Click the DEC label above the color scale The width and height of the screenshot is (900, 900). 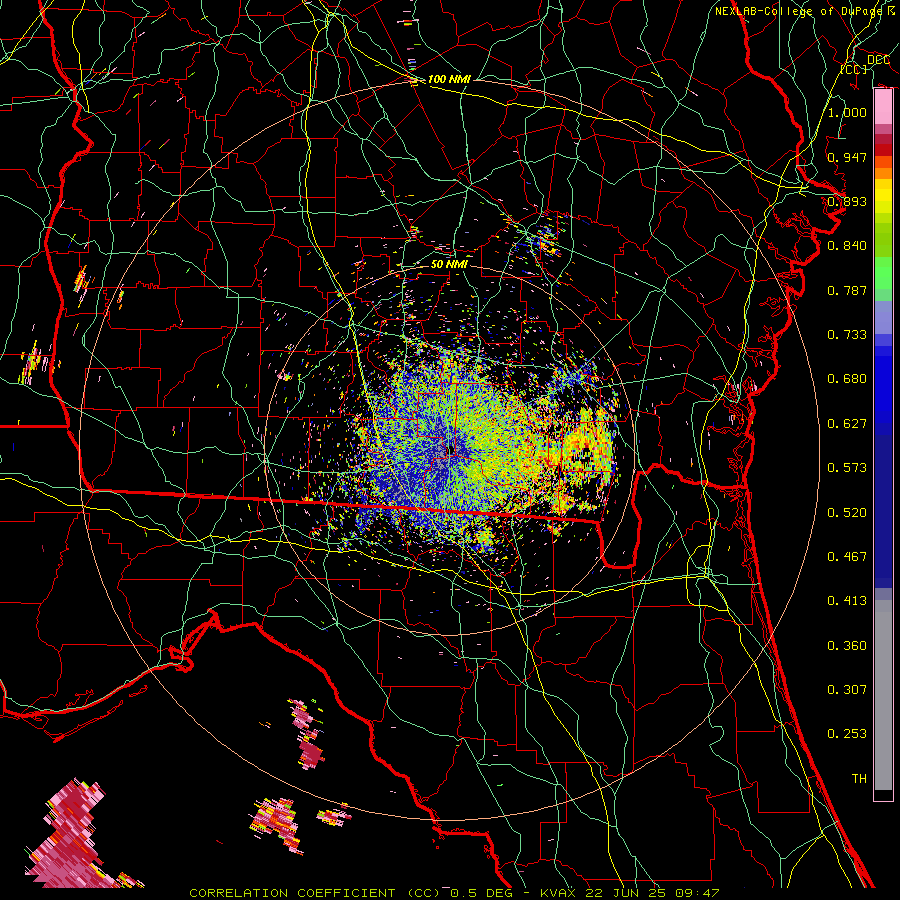point(878,60)
